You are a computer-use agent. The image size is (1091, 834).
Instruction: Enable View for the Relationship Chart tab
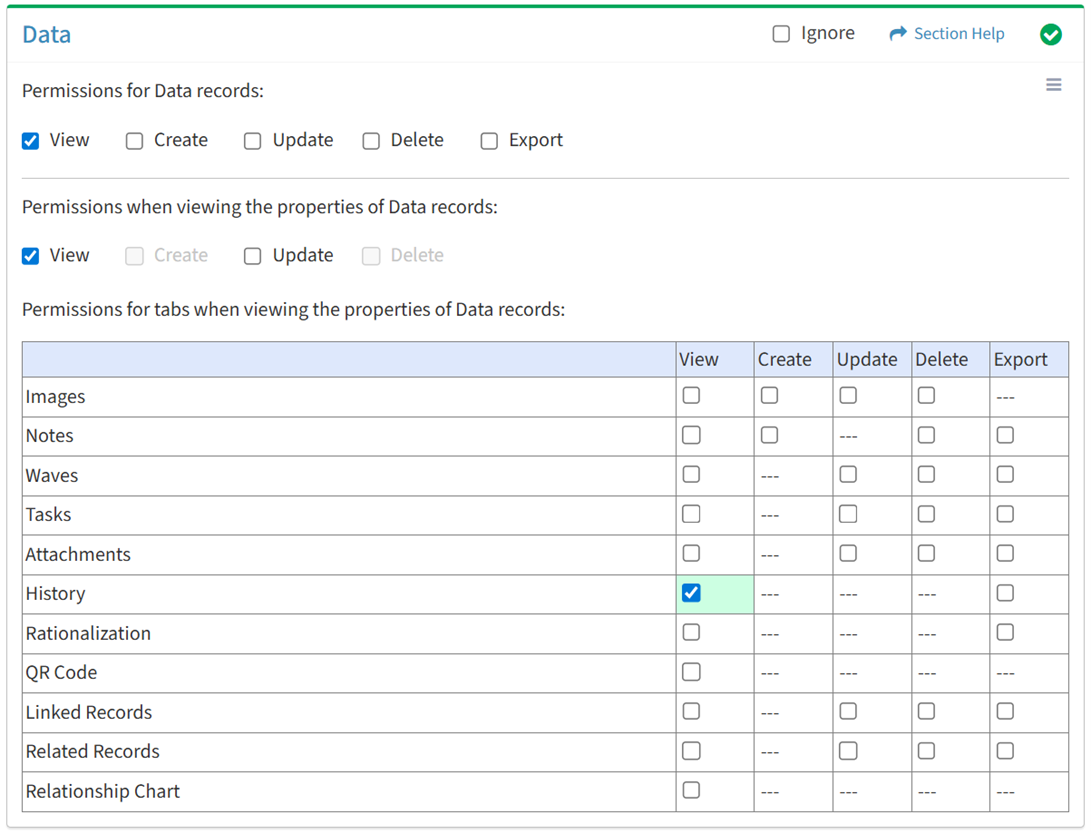691,790
